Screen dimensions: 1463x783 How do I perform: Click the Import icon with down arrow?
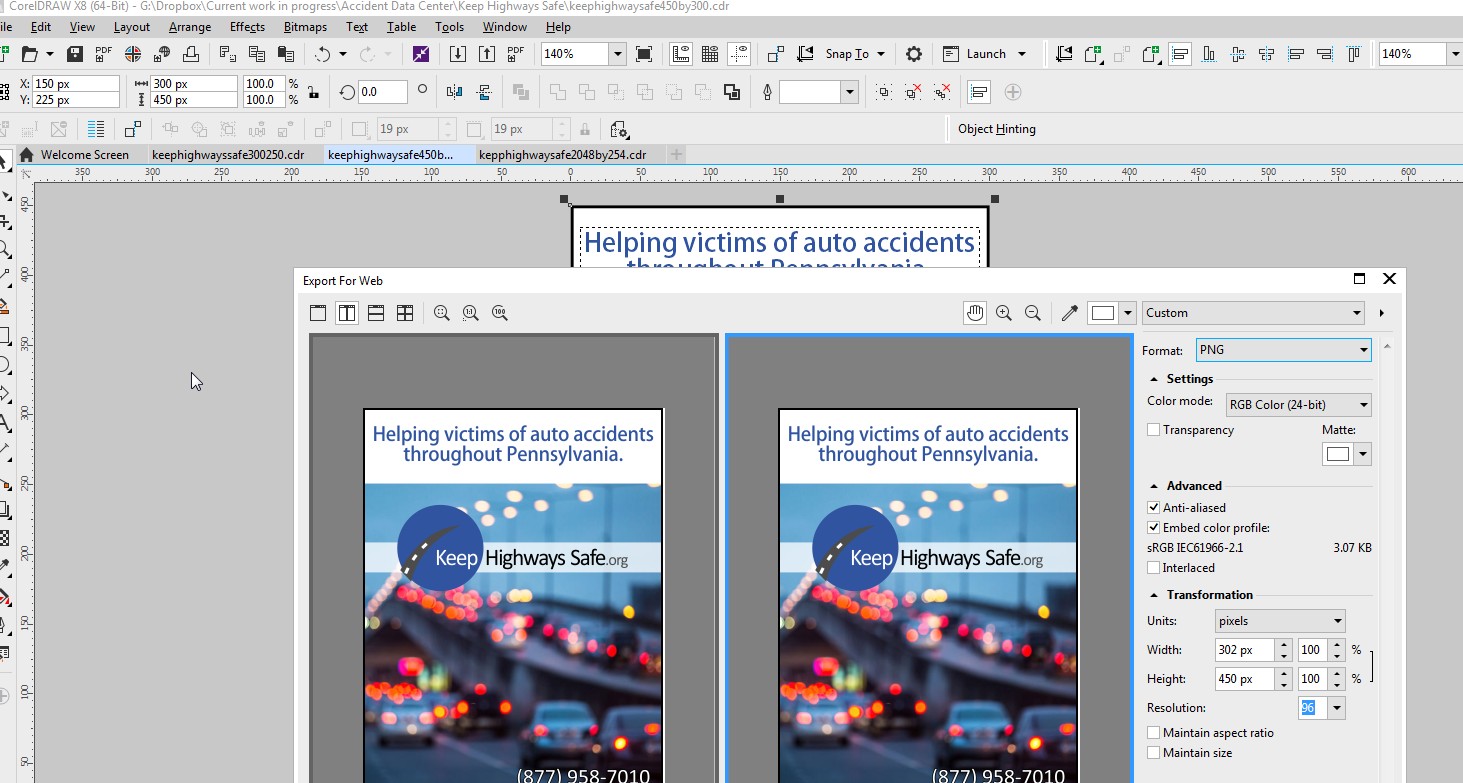point(457,54)
